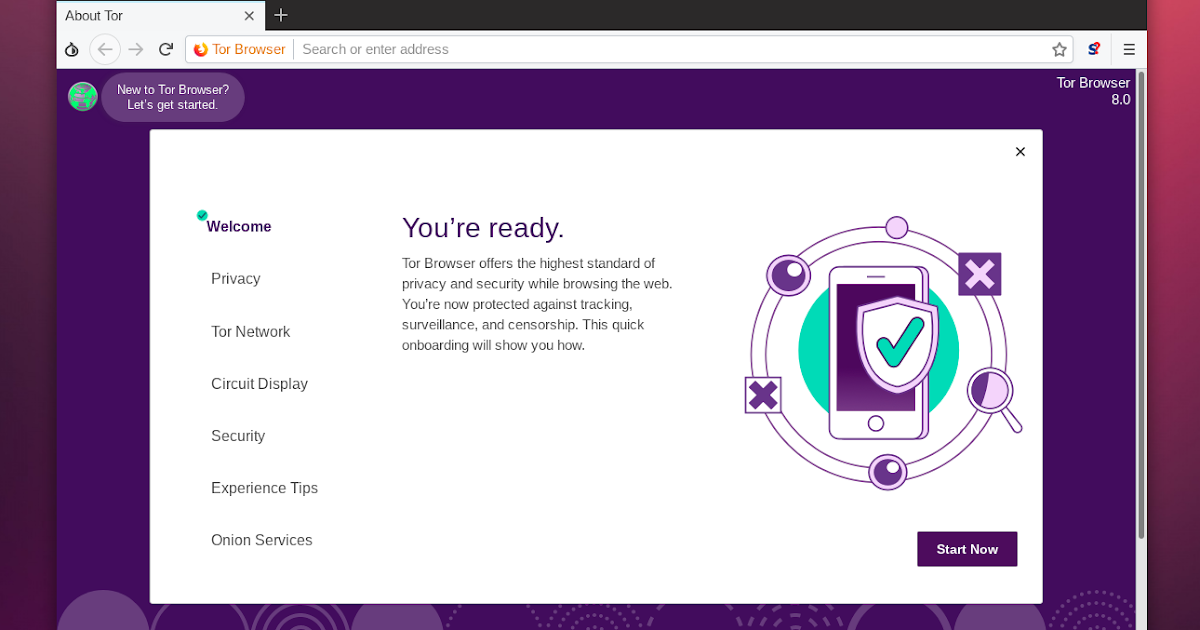Dismiss the onboarding dialog

click(x=1020, y=151)
